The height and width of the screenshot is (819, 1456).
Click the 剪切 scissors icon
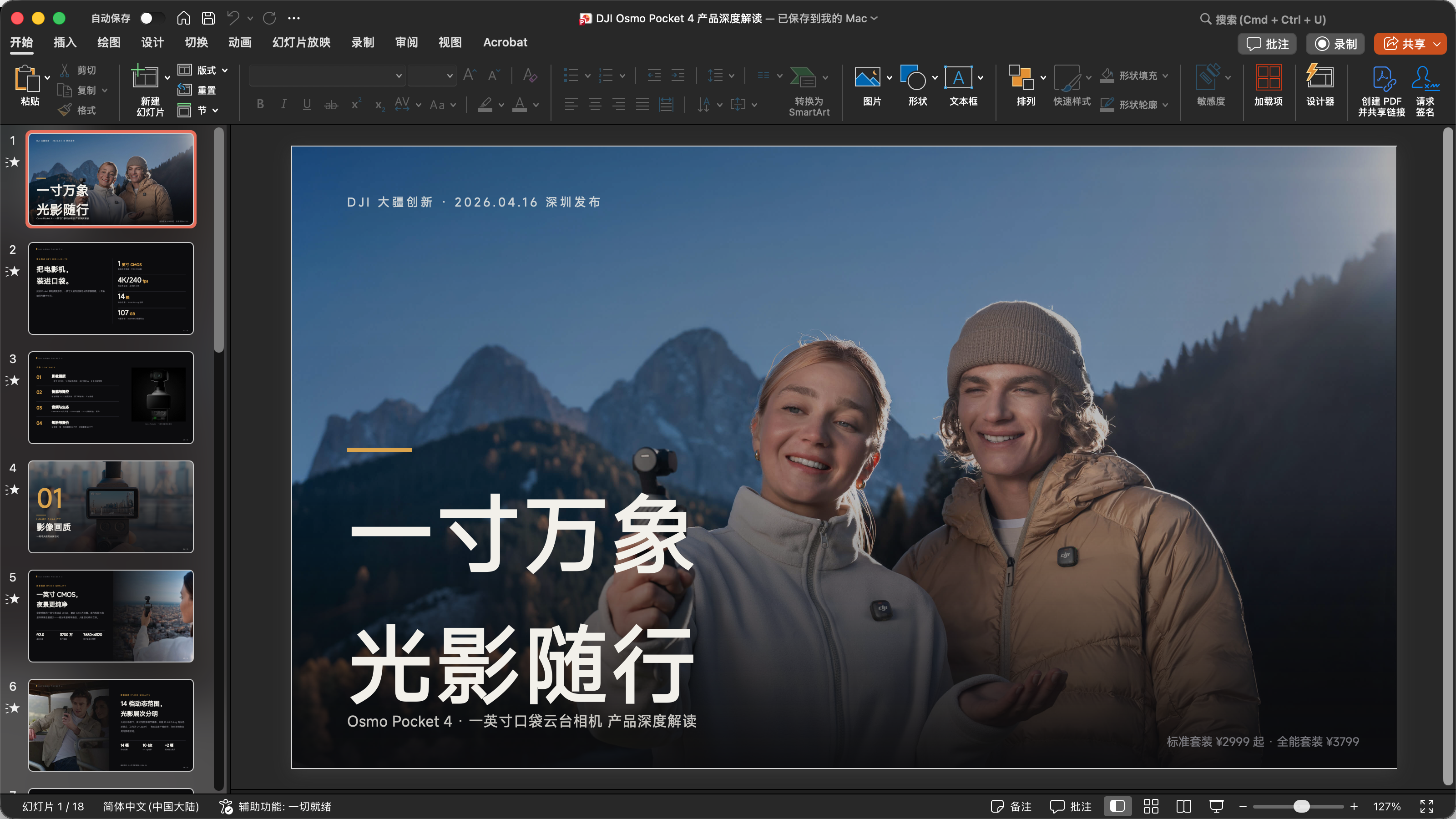tap(65, 70)
